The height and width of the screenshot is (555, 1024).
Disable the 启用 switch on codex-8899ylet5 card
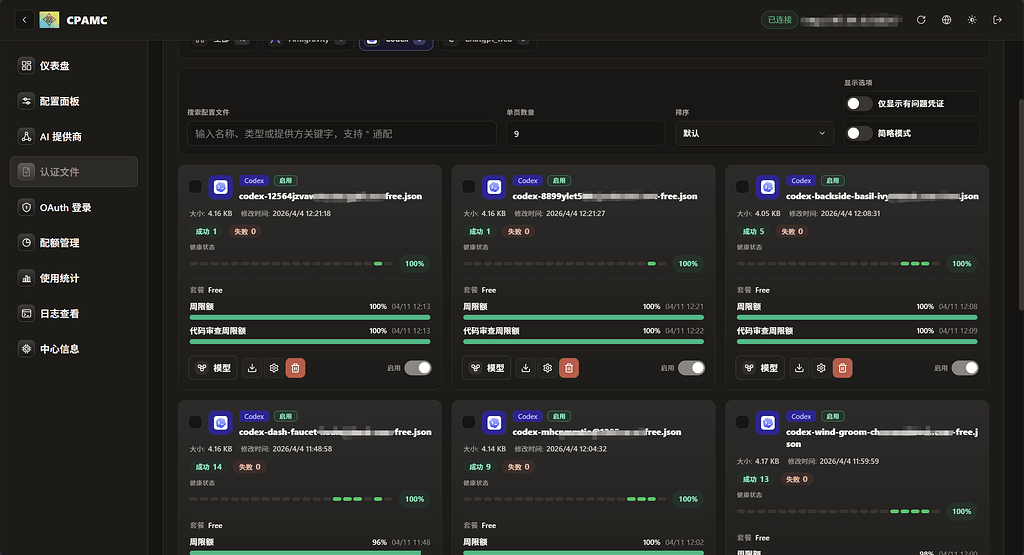click(x=692, y=368)
